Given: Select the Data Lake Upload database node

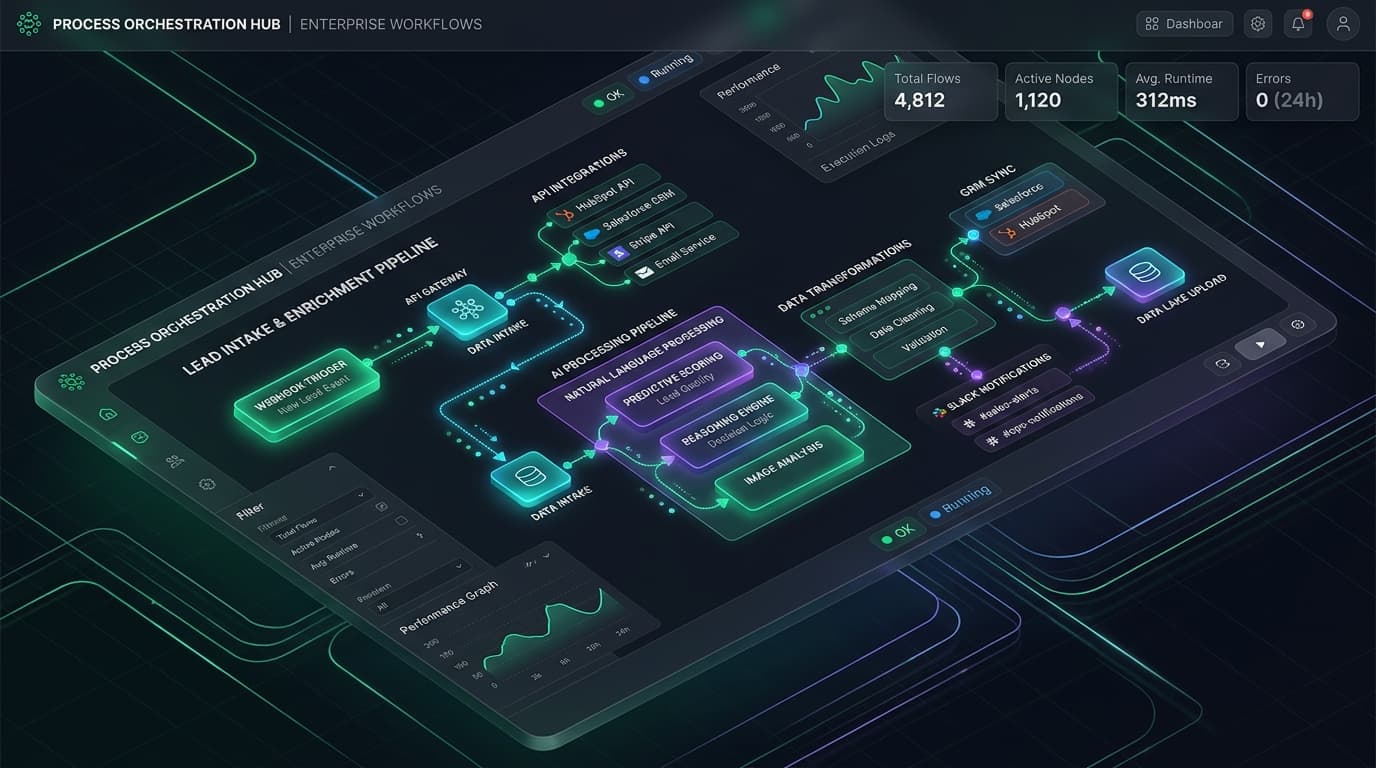Looking at the screenshot, I should click(x=1144, y=272).
